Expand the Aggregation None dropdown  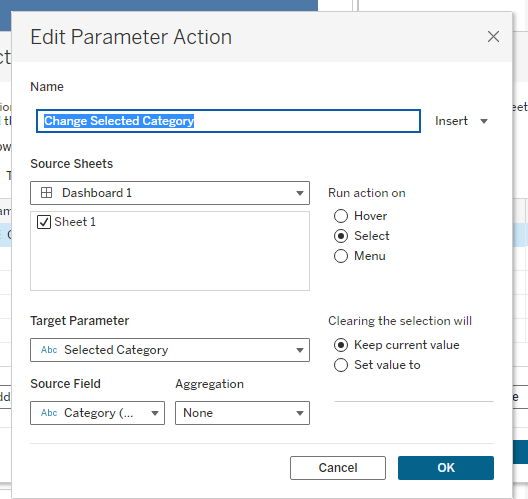point(242,413)
